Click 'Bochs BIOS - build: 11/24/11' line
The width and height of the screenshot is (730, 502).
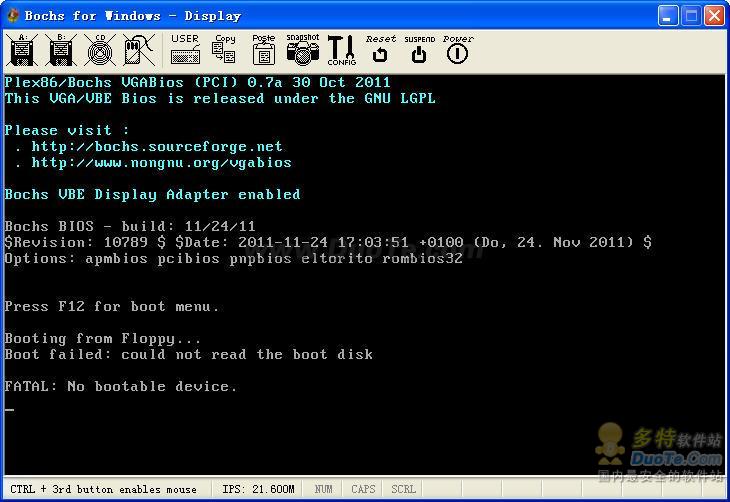pyautogui.click(x=130, y=226)
